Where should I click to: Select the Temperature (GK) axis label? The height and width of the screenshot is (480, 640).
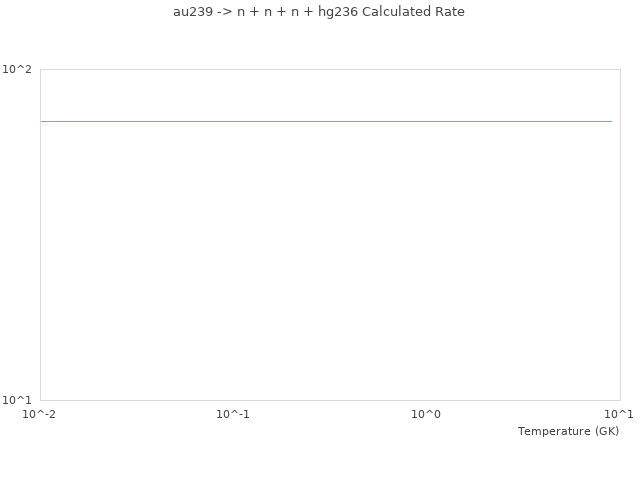point(568,431)
